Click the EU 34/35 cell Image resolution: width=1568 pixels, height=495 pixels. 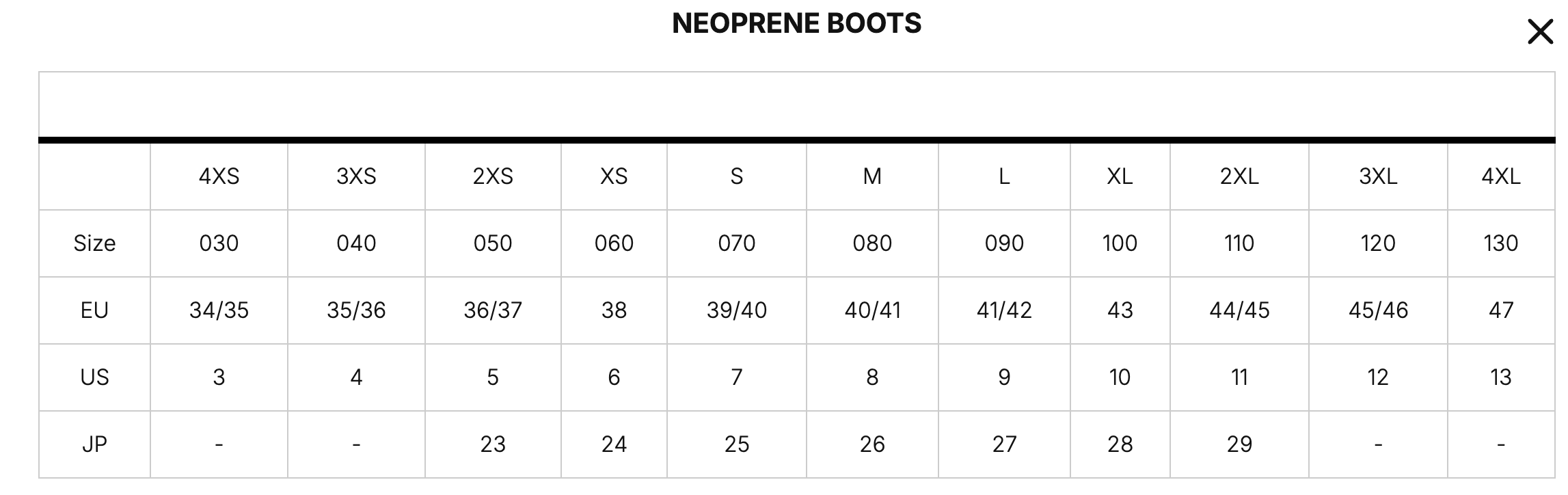point(219,310)
